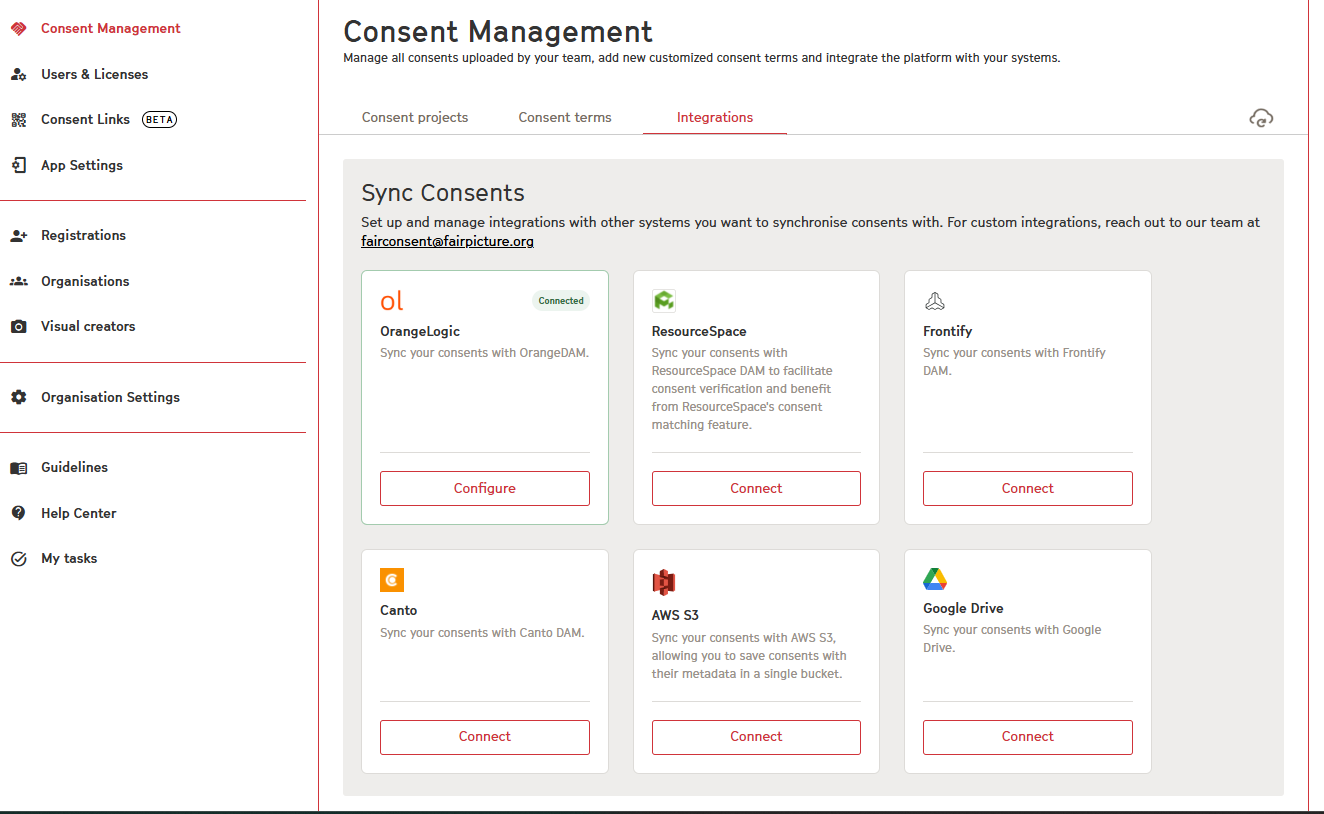
Task: Click the My tasks checkmark icon
Action: (18, 559)
